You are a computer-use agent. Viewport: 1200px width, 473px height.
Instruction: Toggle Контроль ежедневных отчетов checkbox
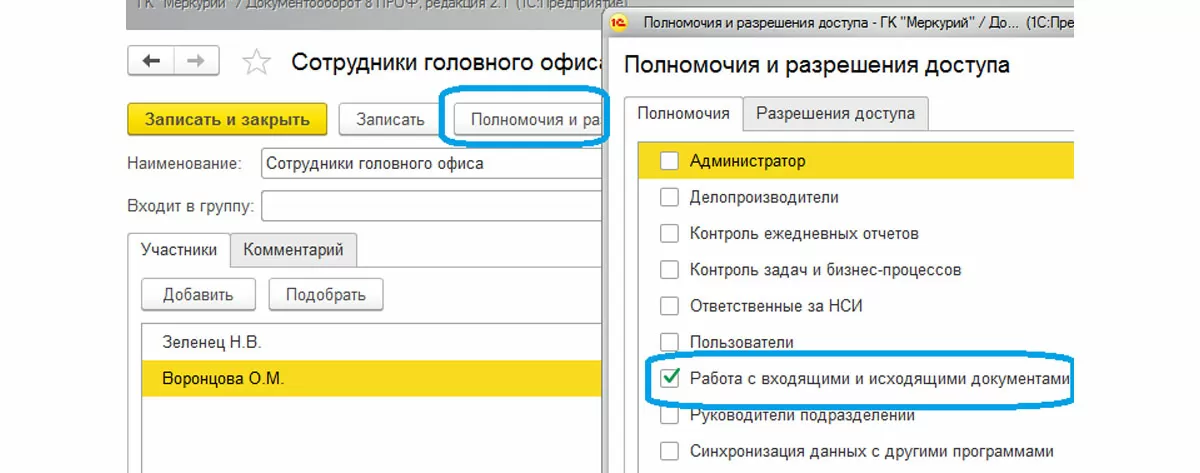669,233
